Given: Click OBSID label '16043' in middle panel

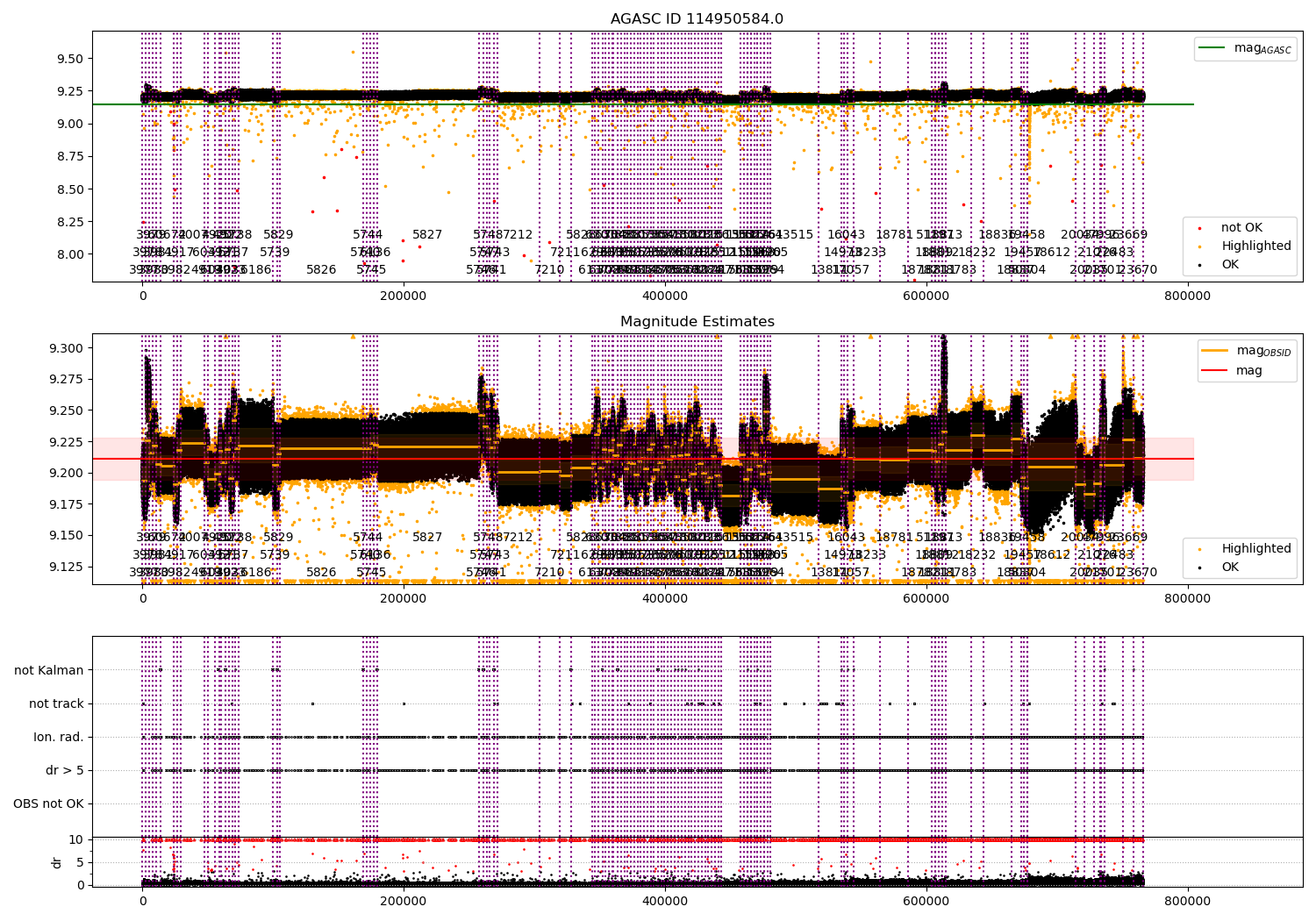Looking at the screenshot, I should [x=846, y=538].
